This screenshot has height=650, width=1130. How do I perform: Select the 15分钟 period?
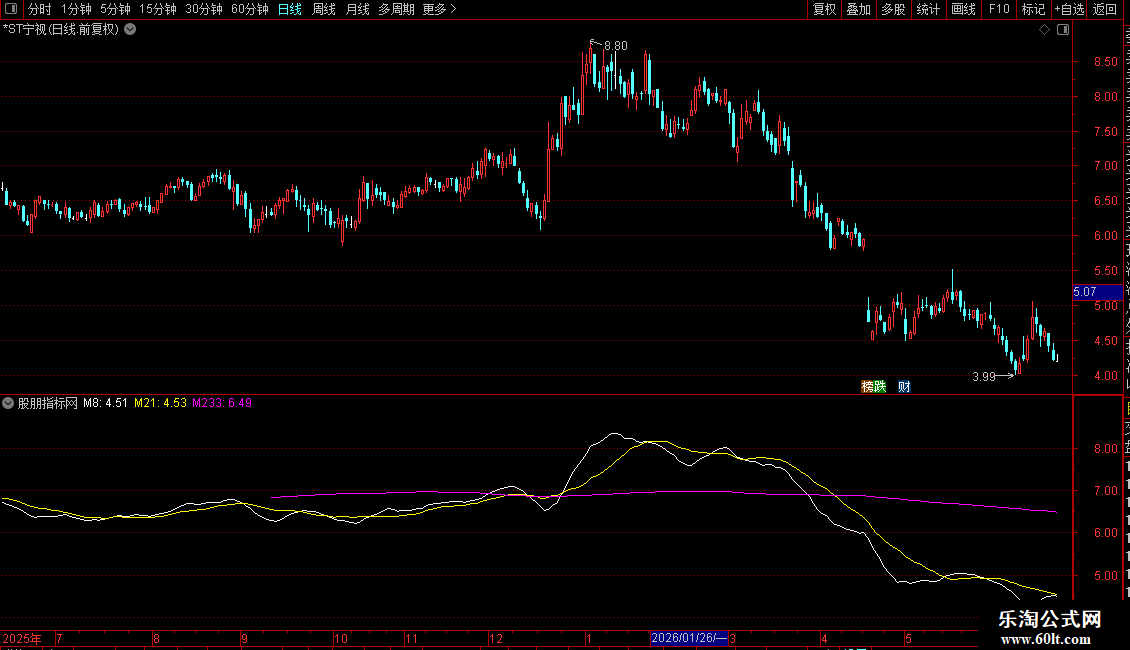[157, 9]
